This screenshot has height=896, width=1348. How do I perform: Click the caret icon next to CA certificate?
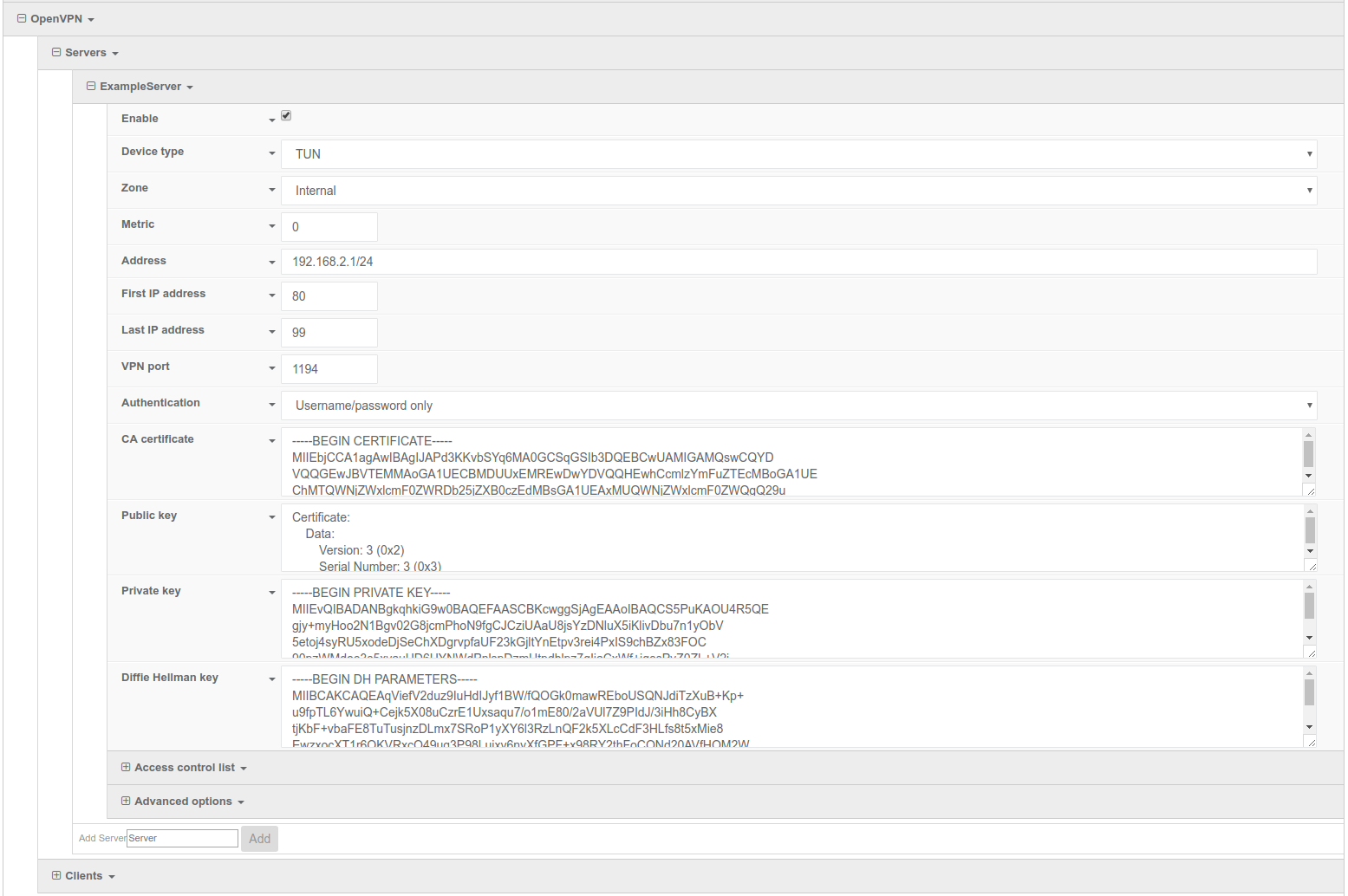click(271, 440)
